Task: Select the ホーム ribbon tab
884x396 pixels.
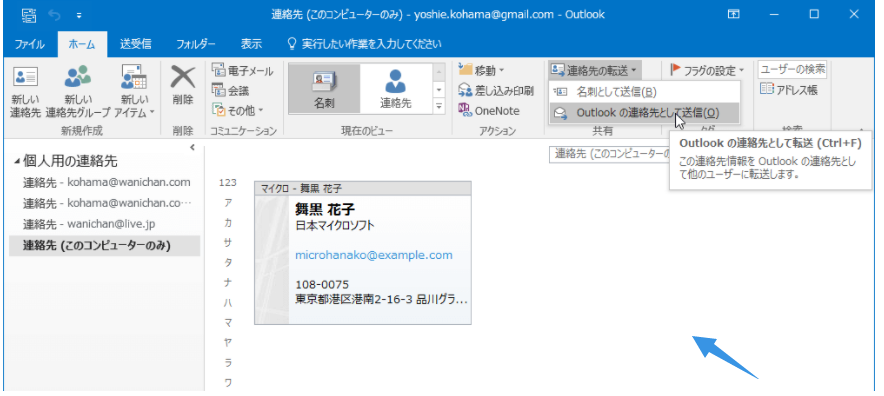Action: pos(82,44)
